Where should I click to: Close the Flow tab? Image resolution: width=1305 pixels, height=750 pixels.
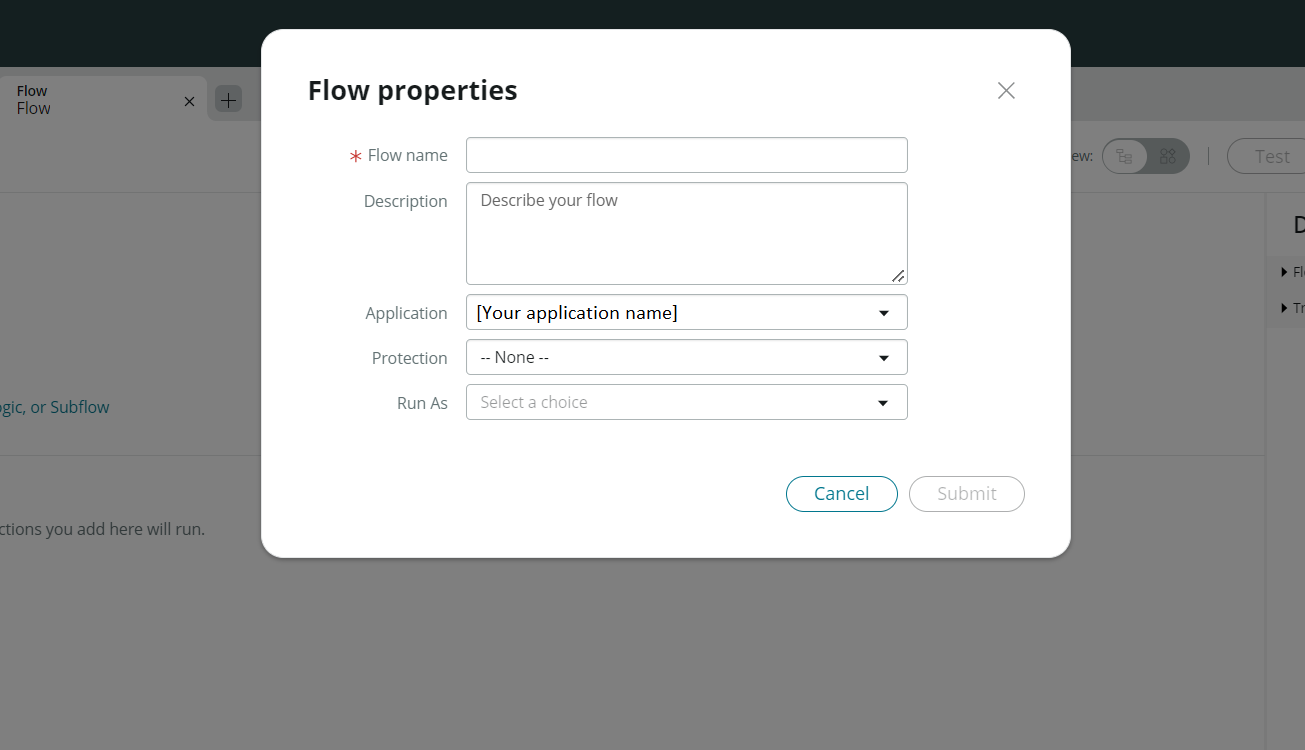188,100
